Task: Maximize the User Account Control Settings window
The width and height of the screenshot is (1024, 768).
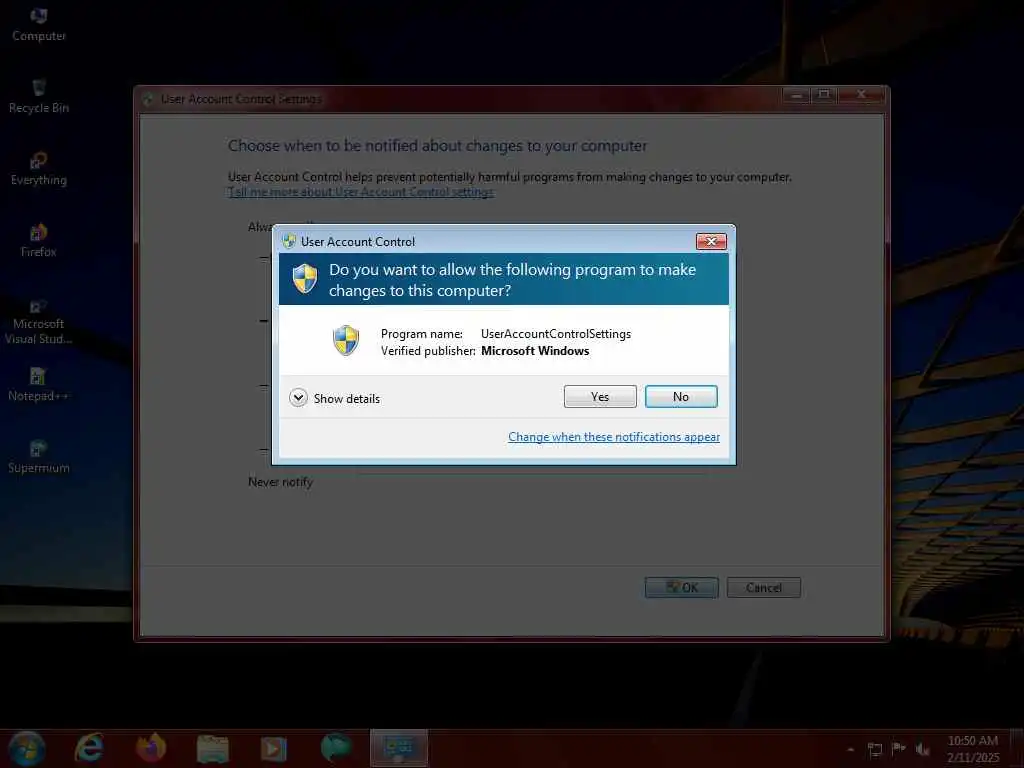Action: [824, 95]
